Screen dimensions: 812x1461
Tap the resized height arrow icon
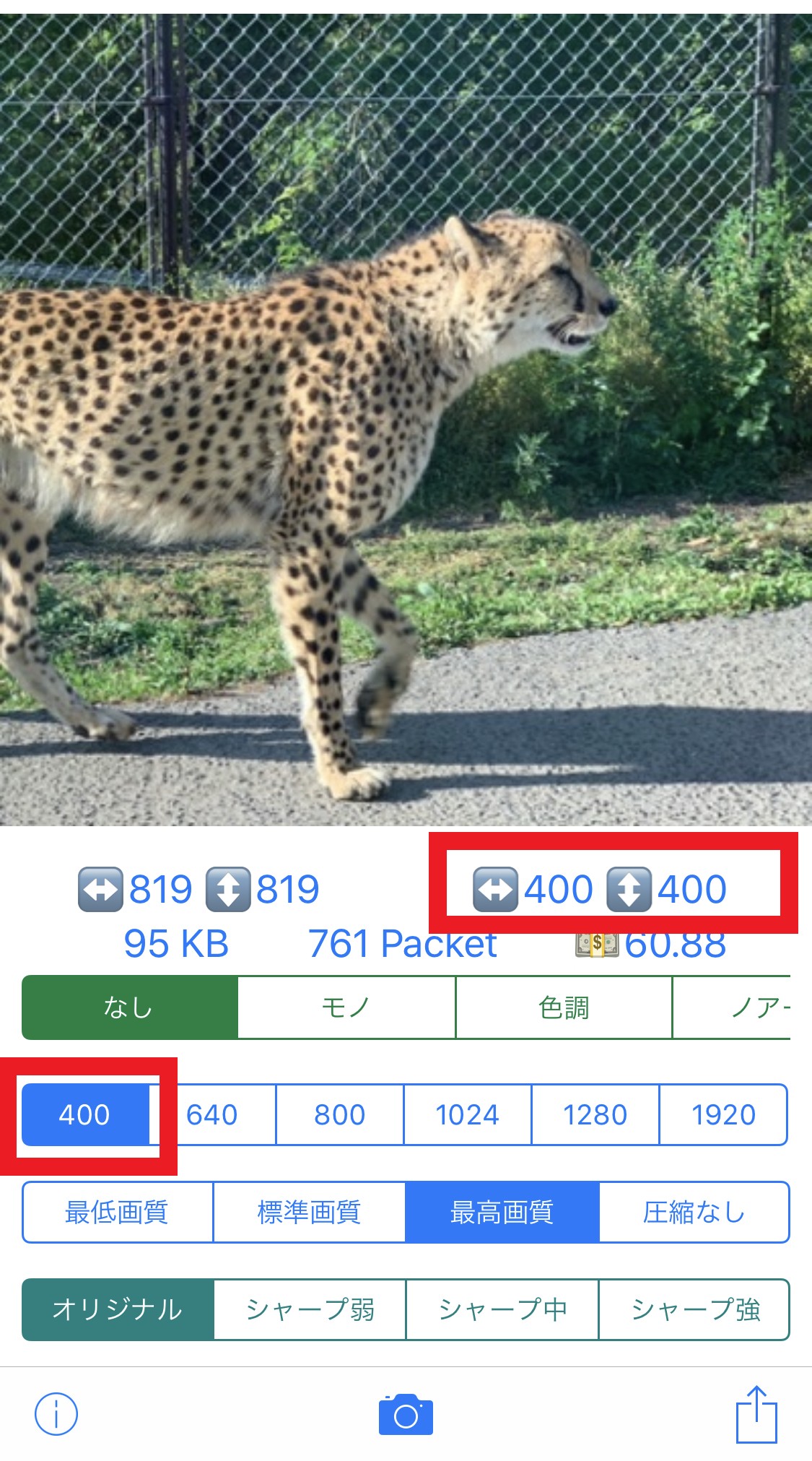point(629,889)
